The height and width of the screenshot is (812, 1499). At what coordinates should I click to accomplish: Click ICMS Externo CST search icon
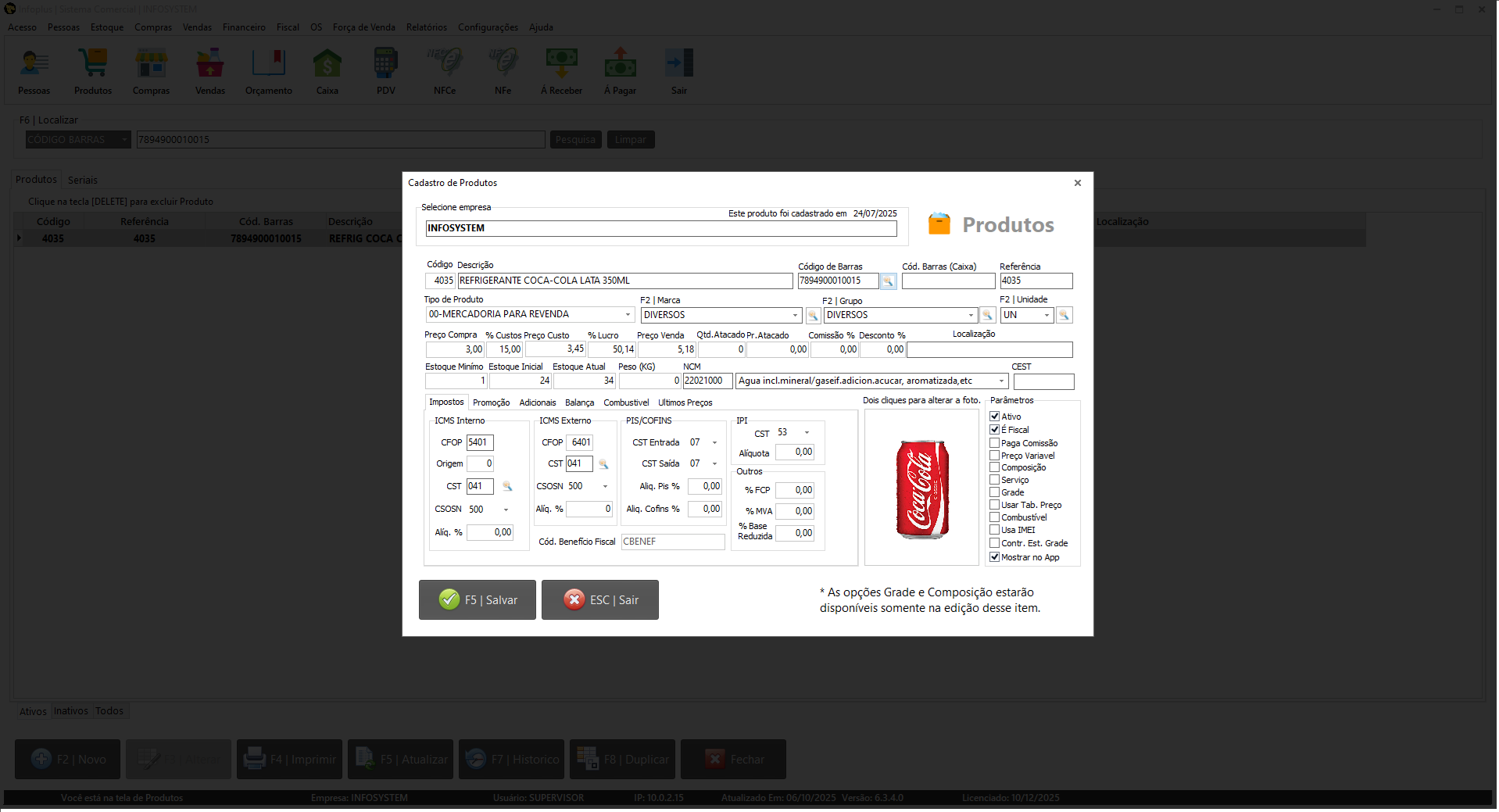point(603,464)
